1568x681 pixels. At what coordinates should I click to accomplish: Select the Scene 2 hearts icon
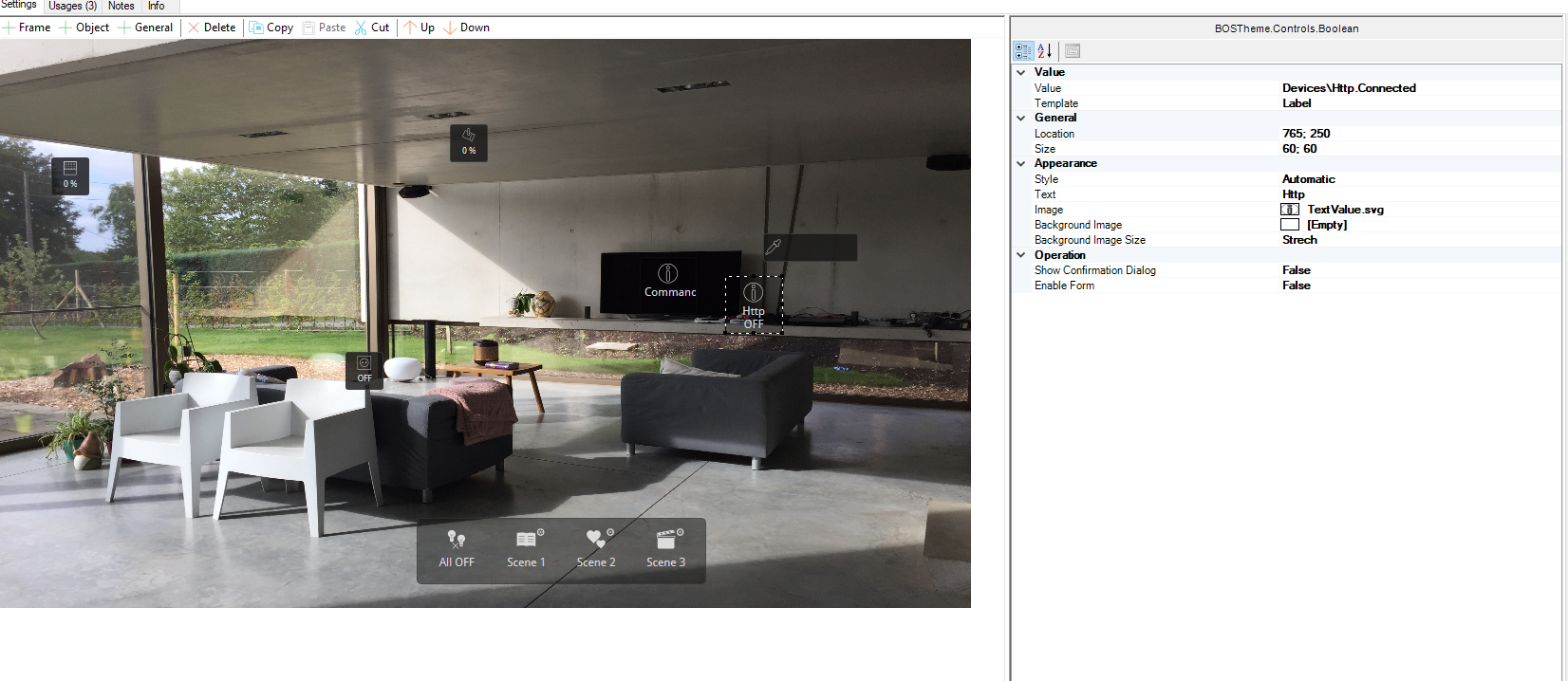(595, 539)
